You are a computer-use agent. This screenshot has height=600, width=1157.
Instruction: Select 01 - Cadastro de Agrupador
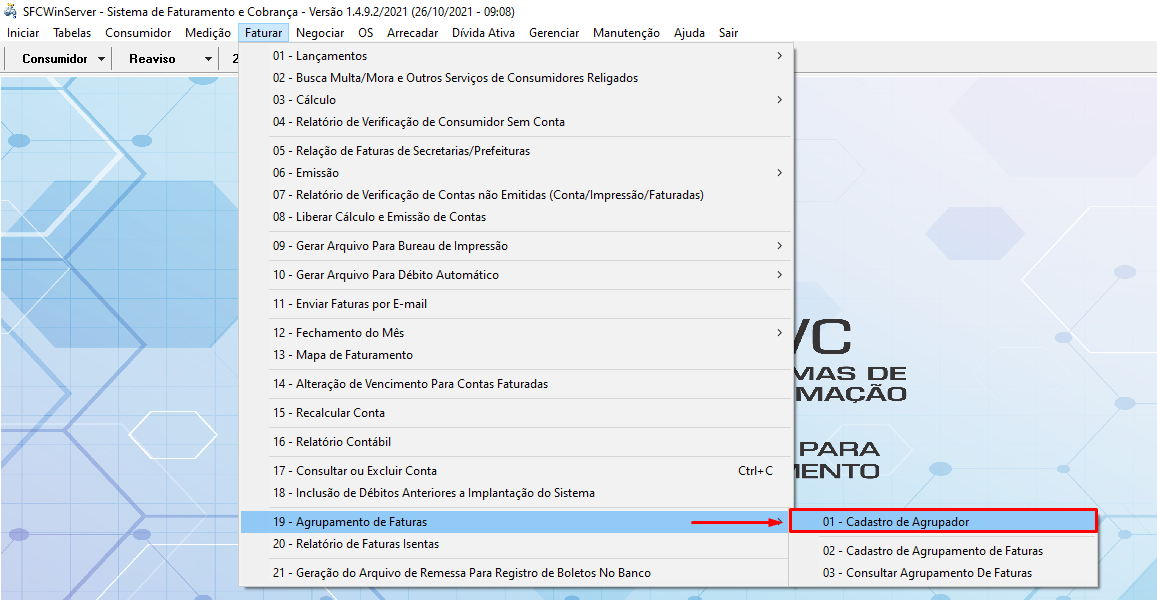(895, 522)
